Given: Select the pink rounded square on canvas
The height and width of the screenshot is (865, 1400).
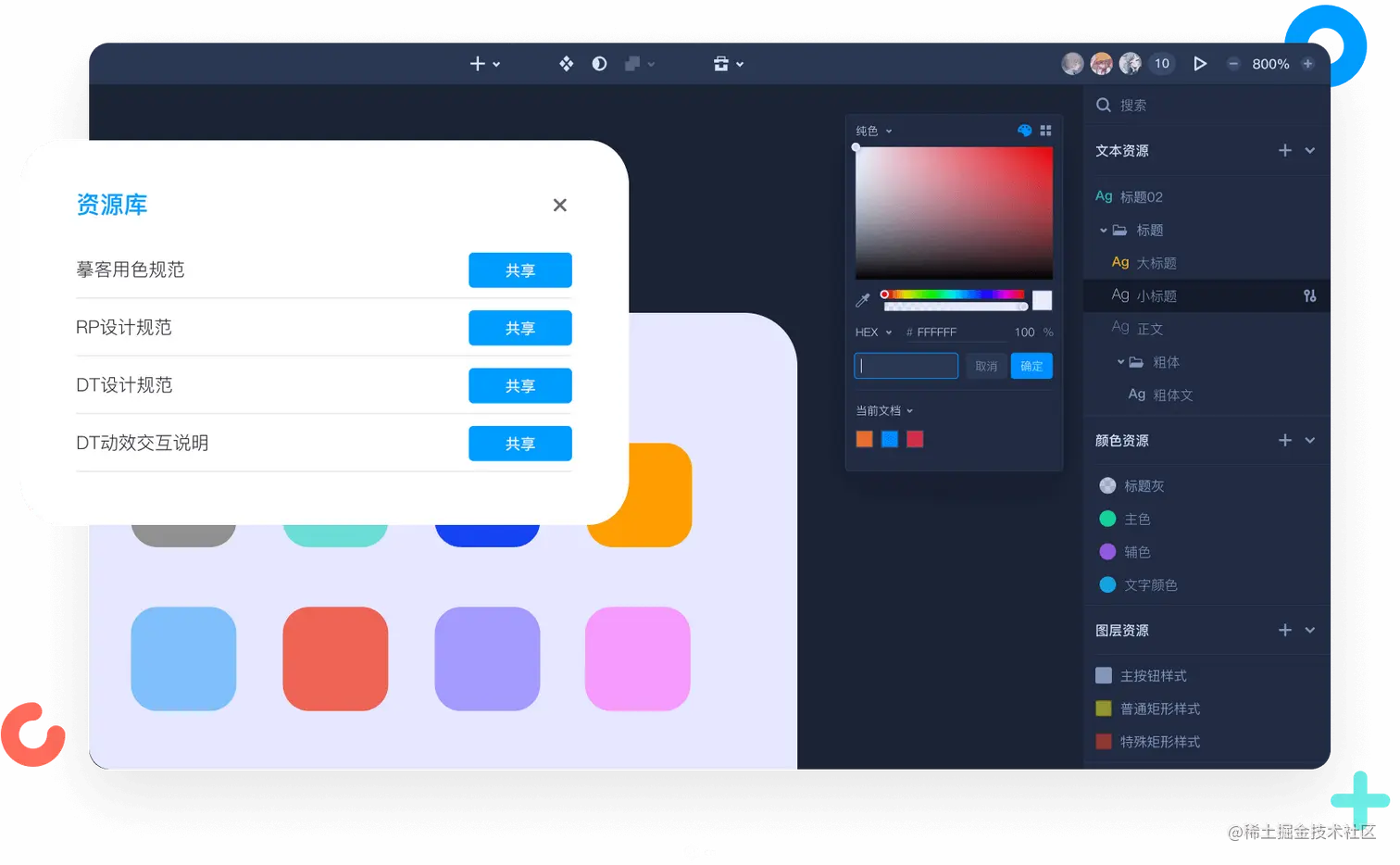Looking at the screenshot, I should (638, 658).
